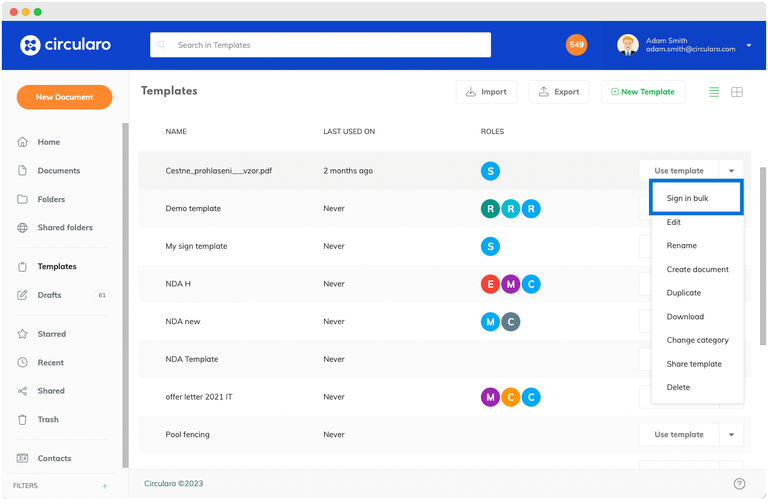Click the New Document button

click(x=64, y=97)
